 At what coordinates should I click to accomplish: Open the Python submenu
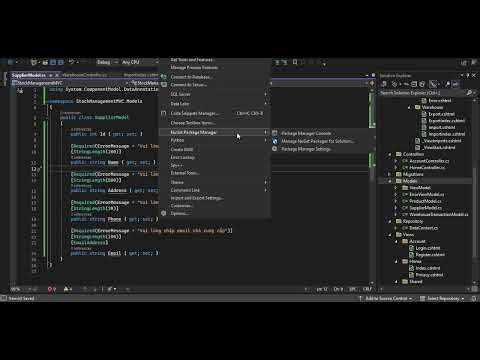(215, 140)
